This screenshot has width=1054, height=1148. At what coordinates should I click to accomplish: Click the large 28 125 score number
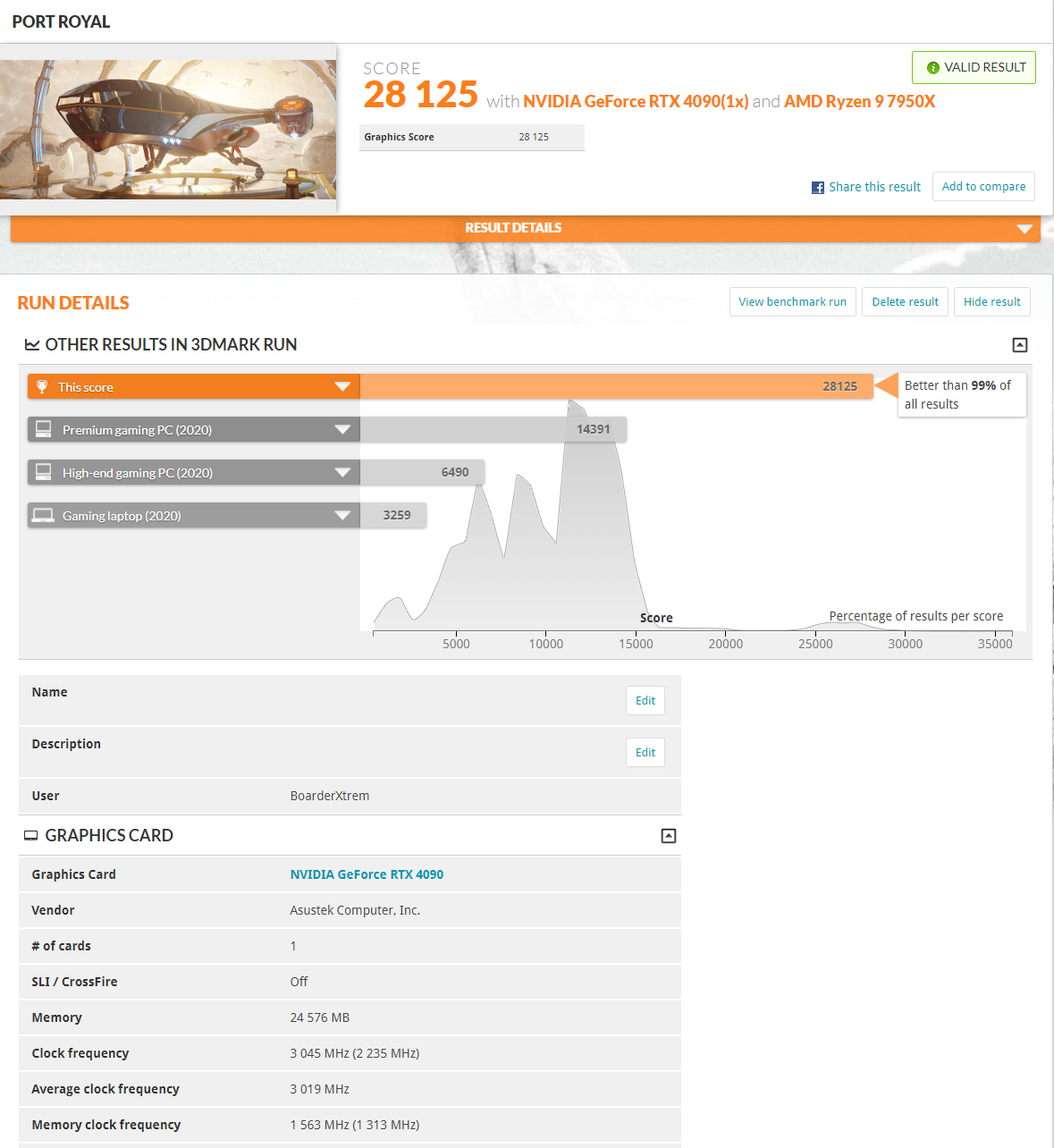(420, 95)
